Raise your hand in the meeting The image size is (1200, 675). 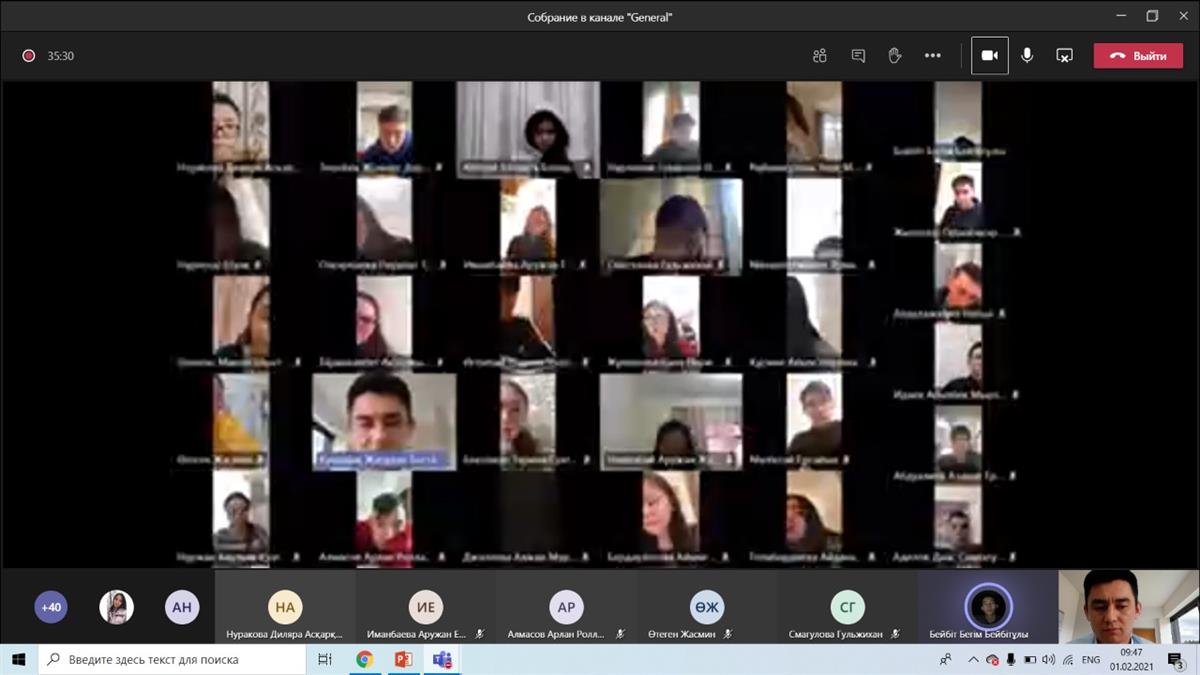895,56
